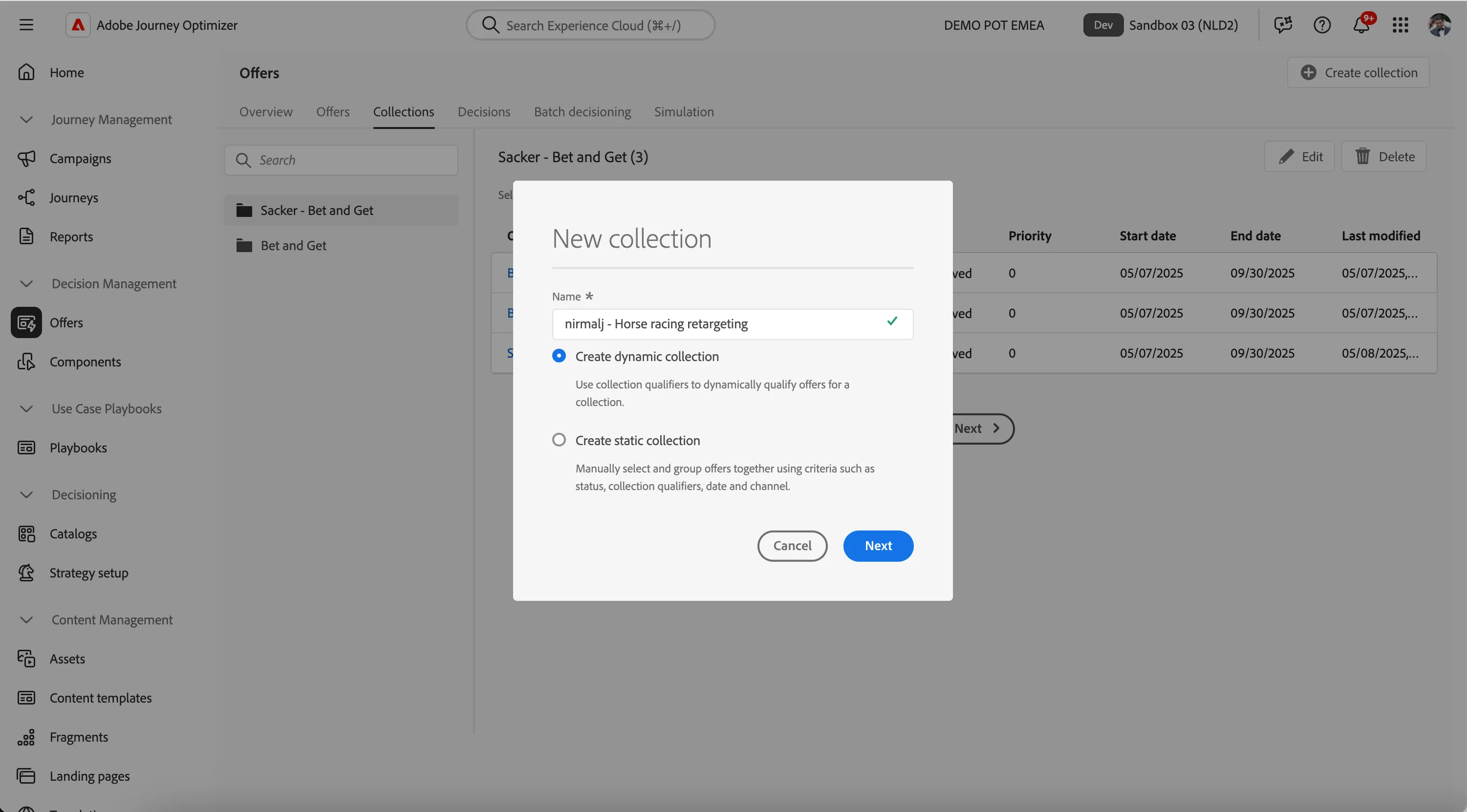Screen dimensions: 1467x812
Task: Switch to the Simulation tab
Action: click(x=683, y=111)
